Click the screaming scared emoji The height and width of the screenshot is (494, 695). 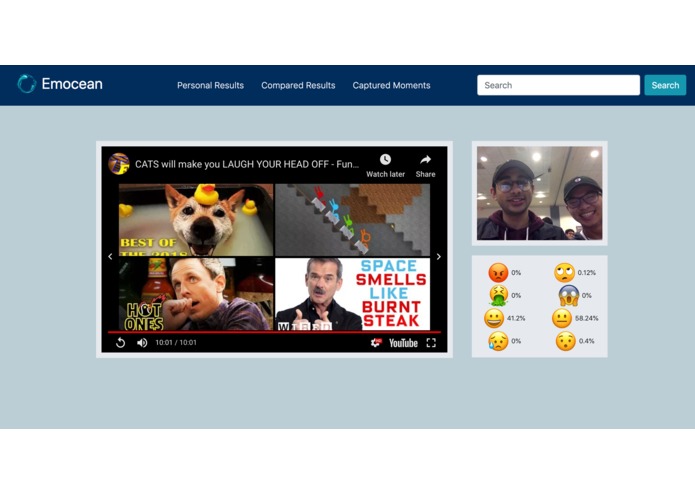point(569,296)
